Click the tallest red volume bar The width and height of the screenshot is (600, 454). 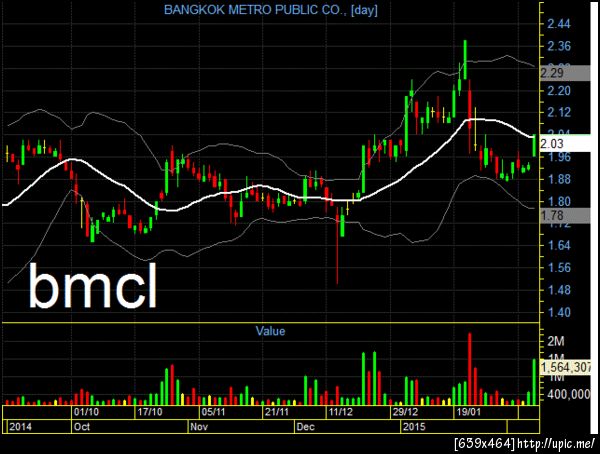[x=470, y=369]
